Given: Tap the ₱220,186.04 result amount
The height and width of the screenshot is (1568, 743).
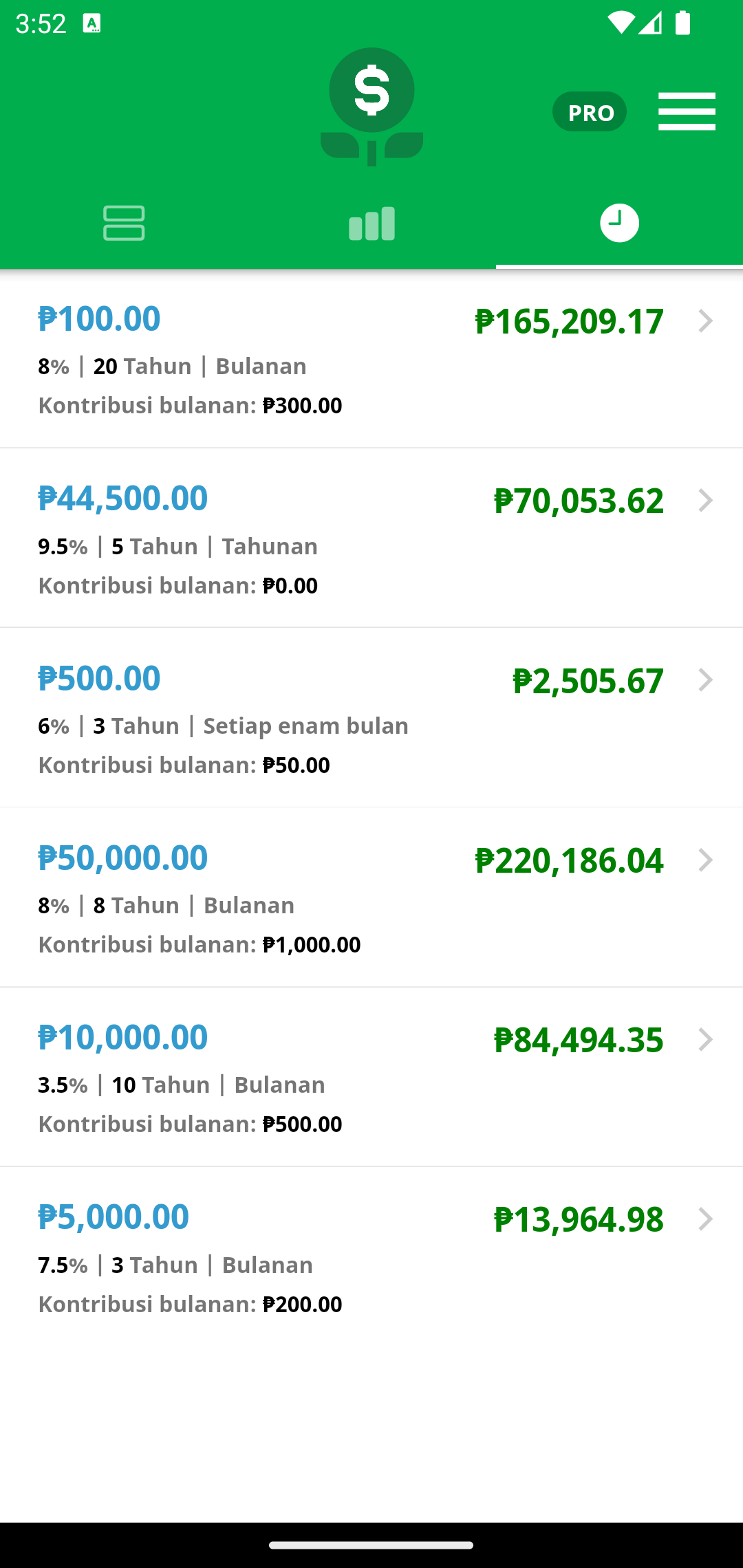Looking at the screenshot, I should pyautogui.click(x=569, y=860).
